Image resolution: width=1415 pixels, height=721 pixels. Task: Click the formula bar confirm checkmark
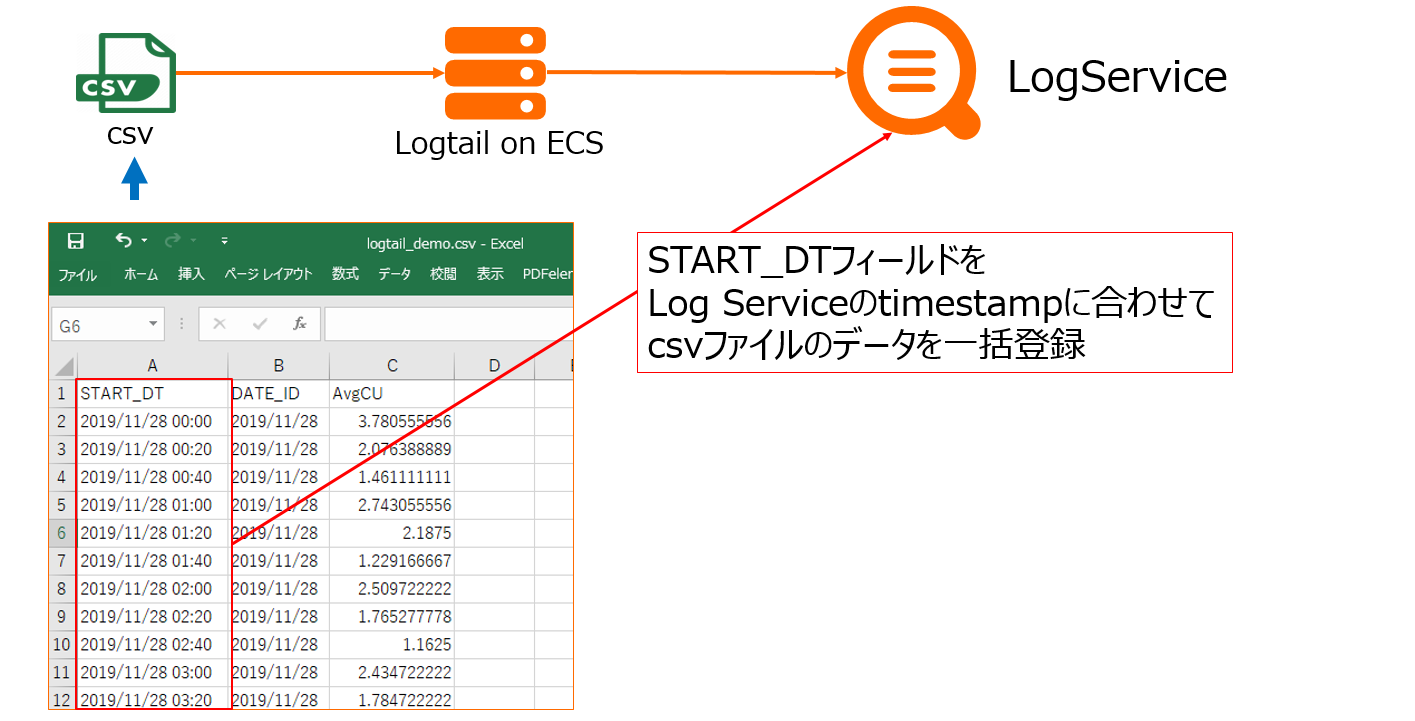click(x=260, y=324)
